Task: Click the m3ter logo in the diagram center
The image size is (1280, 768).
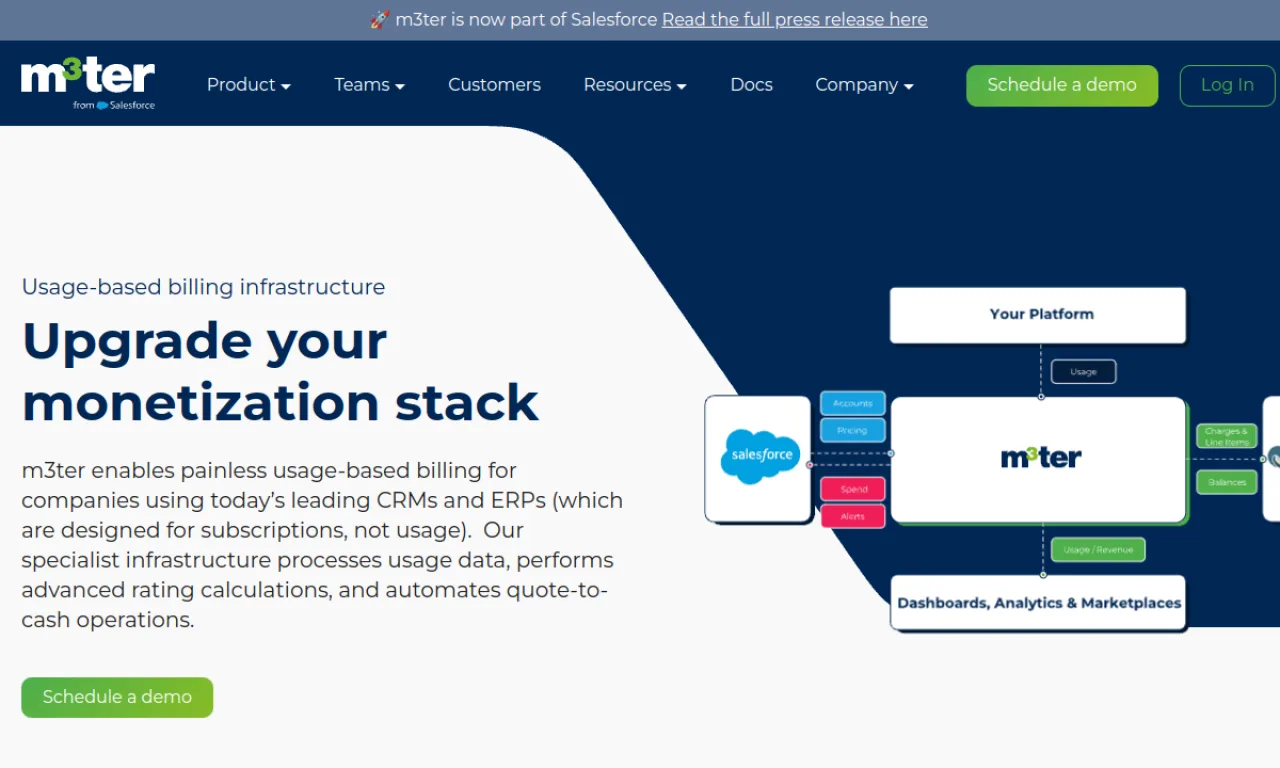Action: pos(1041,457)
